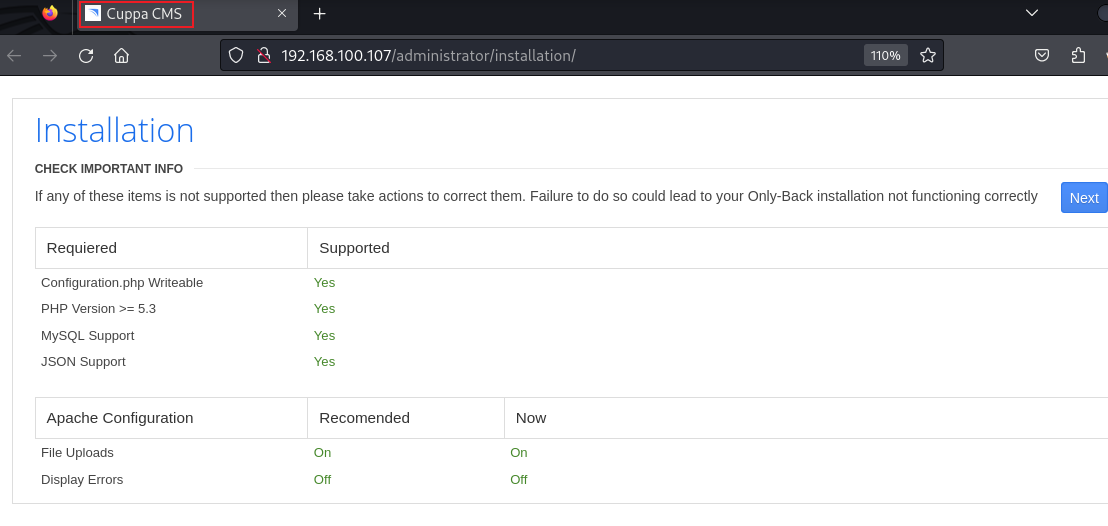Click the Apache Configuration column header

click(x=120, y=418)
